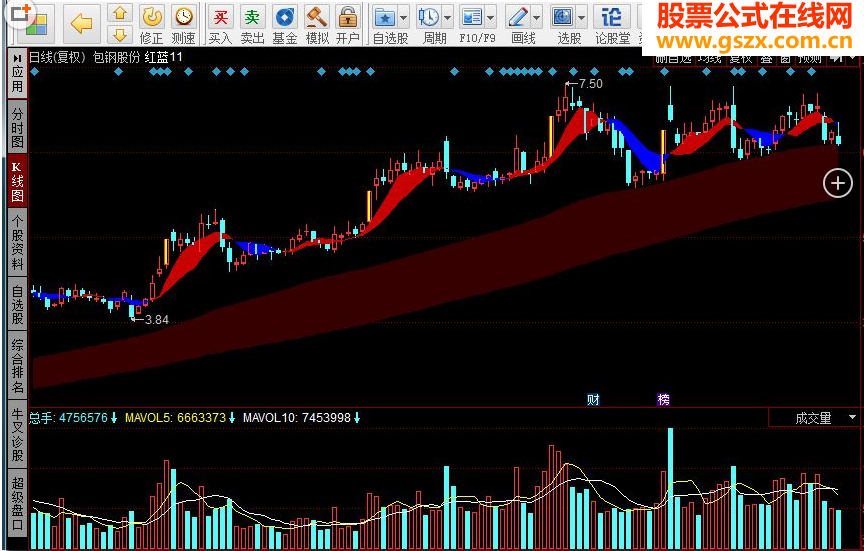Viewport: 864px width, 551px height.
Task: Click the 包钢股份 stock name
Action: point(116,57)
